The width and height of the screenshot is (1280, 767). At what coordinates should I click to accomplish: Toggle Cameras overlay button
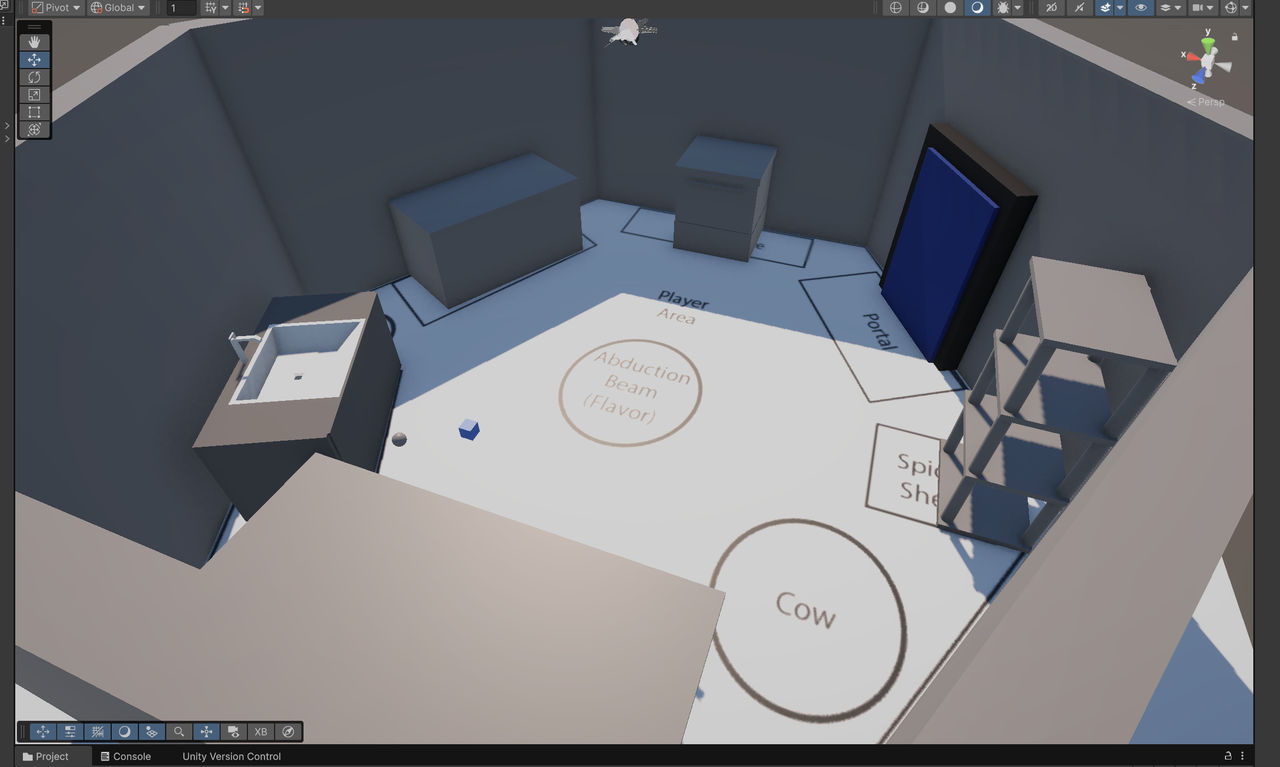point(233,732)
